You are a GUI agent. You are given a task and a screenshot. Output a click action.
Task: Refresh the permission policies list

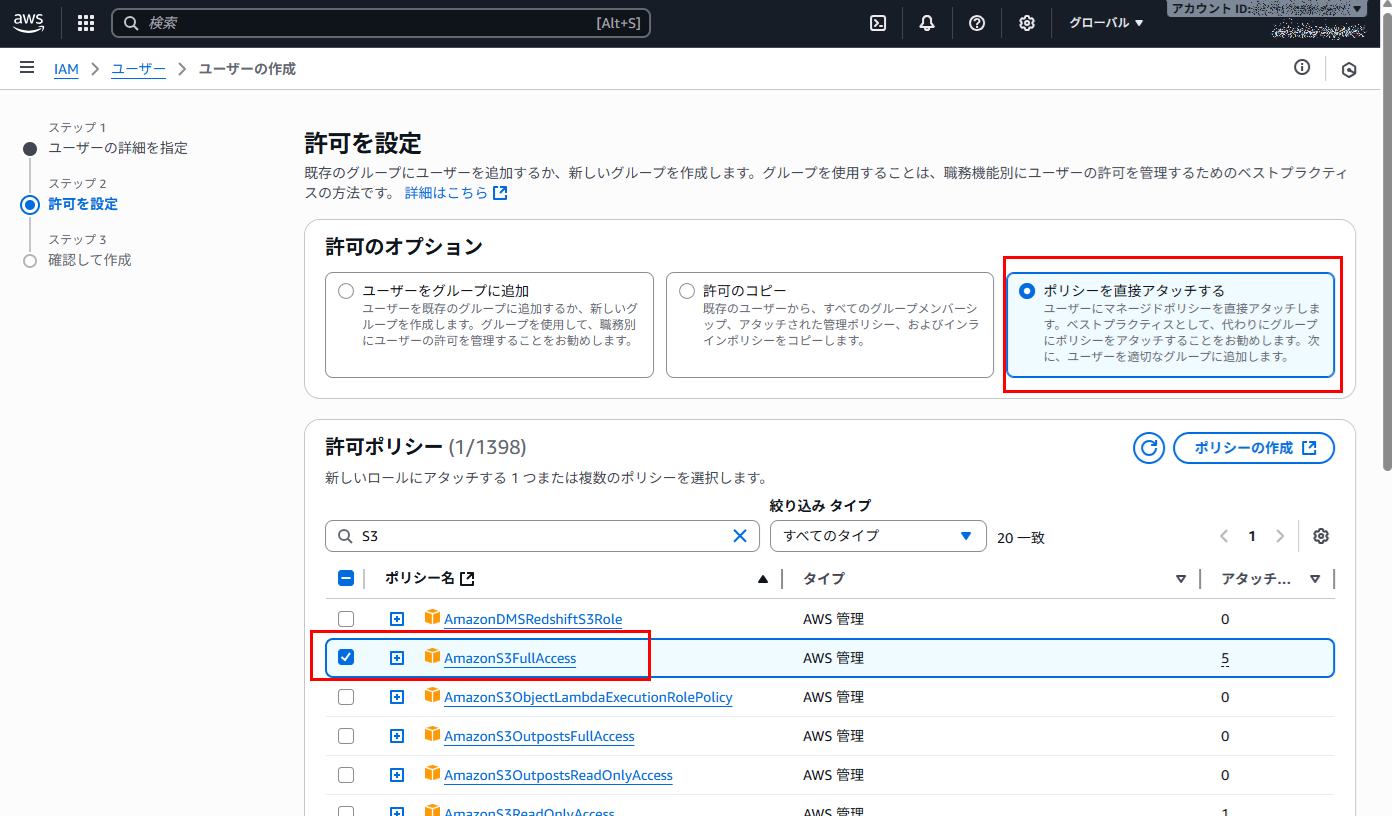click(1149, 448)
